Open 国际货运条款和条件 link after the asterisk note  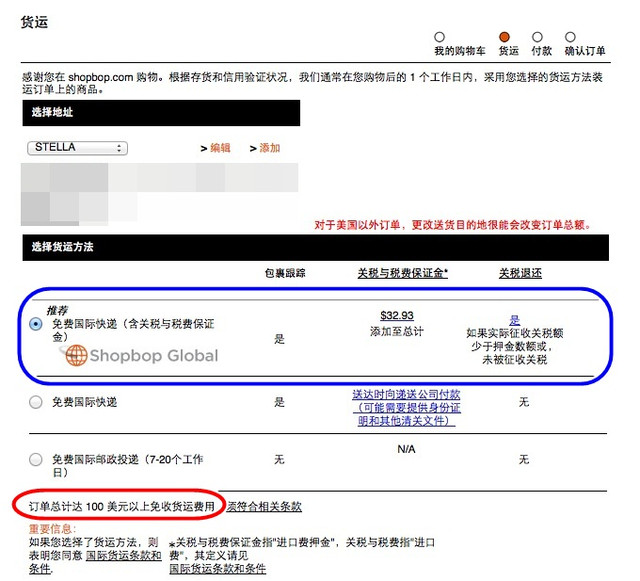(218, 568)
